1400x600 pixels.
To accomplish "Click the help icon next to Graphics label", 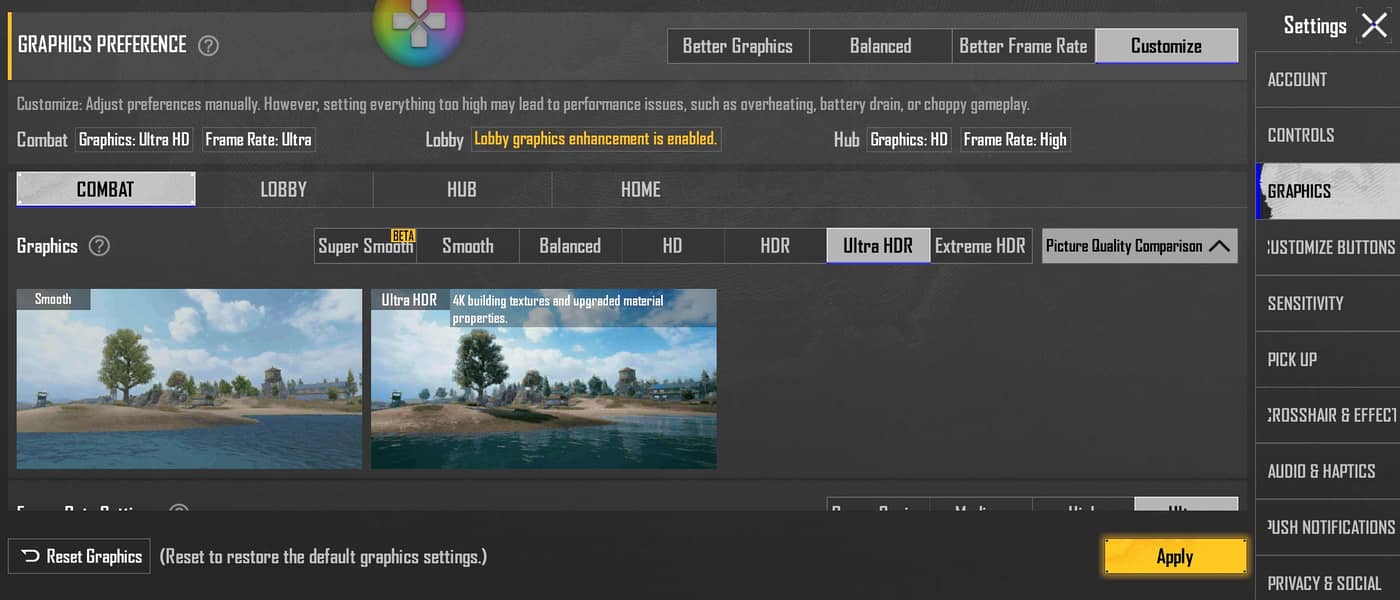I will pyautogui.click(x=99, y=246).
